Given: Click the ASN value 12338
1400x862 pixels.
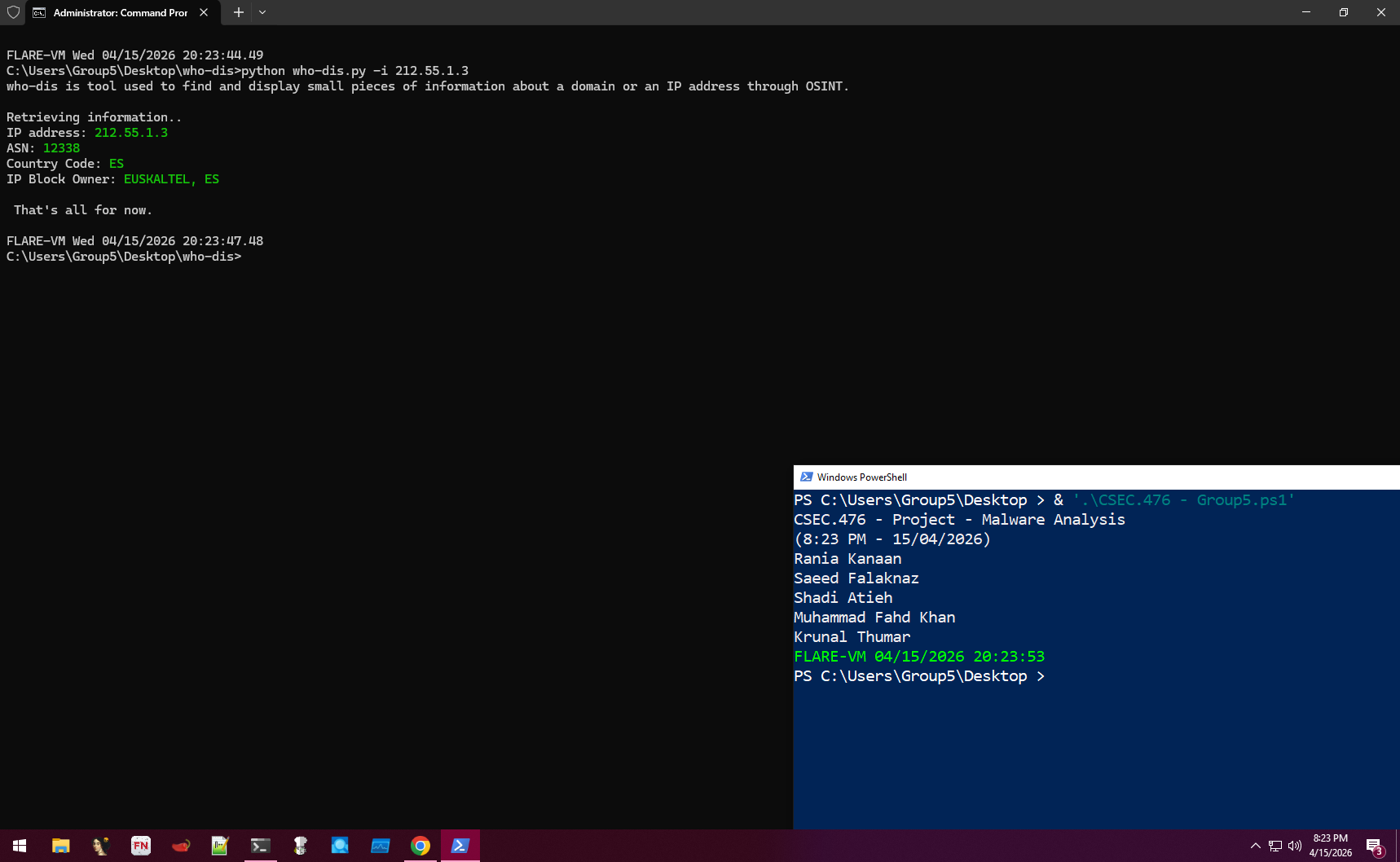Looking at the screenshot, I should pyautogui.click(x=62, y=148).
